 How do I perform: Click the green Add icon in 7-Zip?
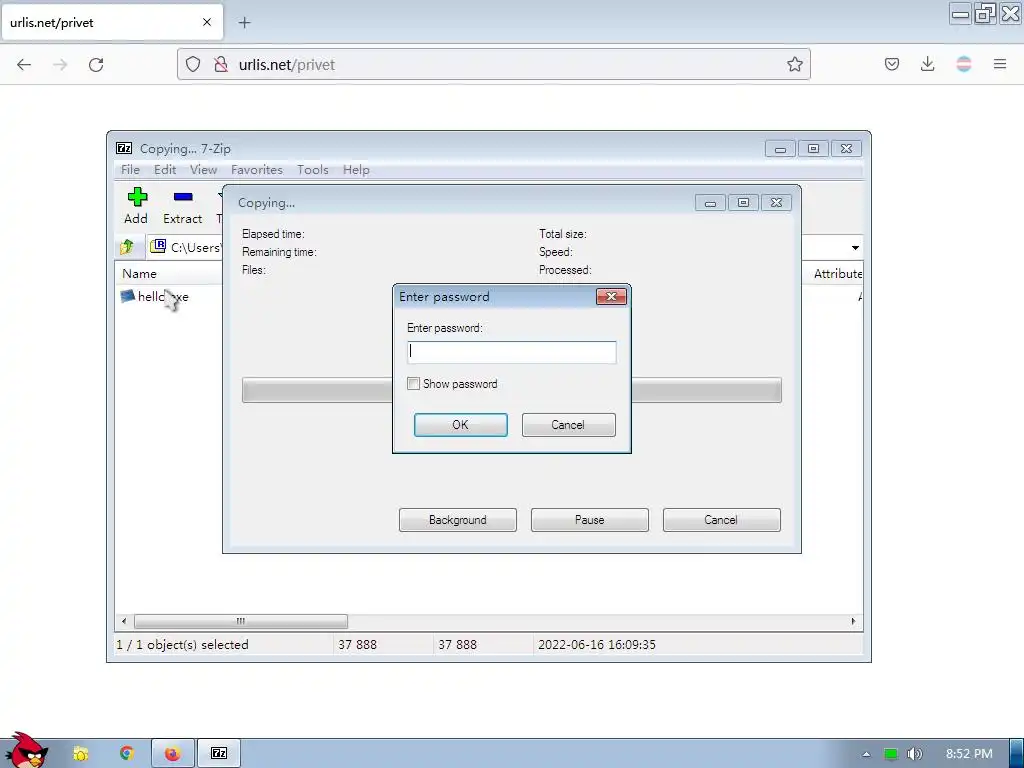click(137, 197)
